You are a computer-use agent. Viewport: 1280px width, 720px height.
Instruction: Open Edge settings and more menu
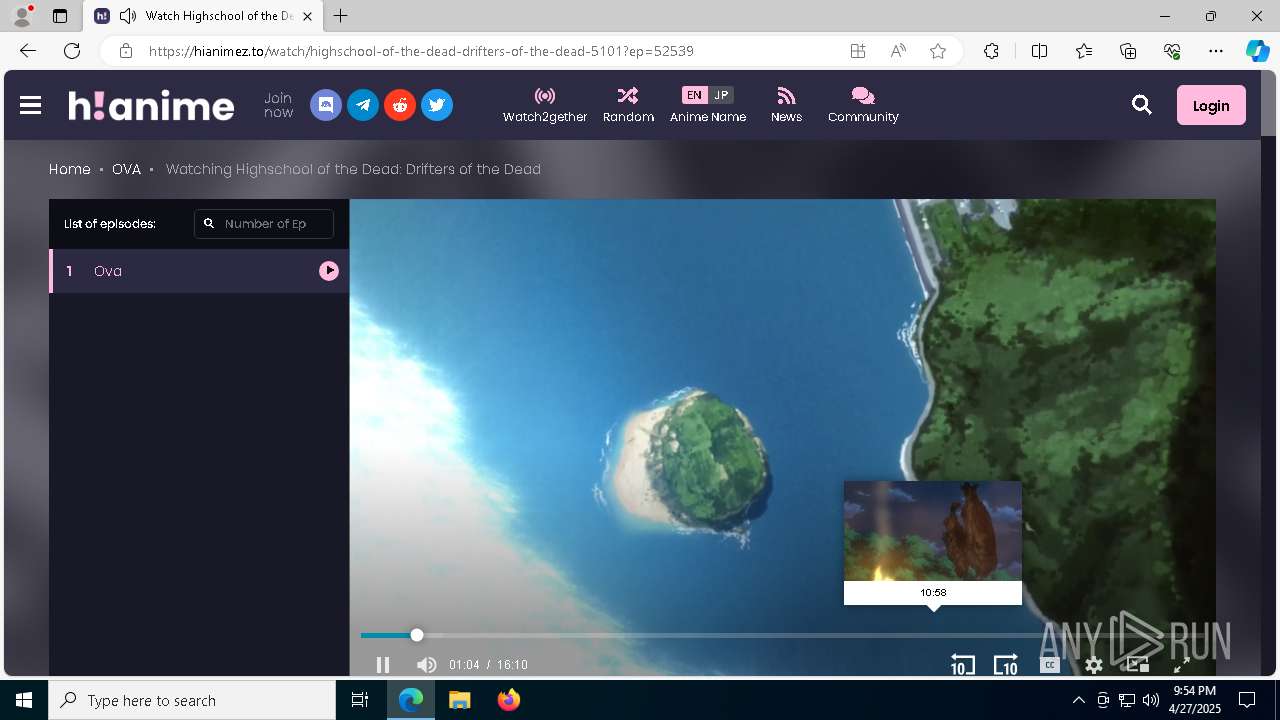1216,51
